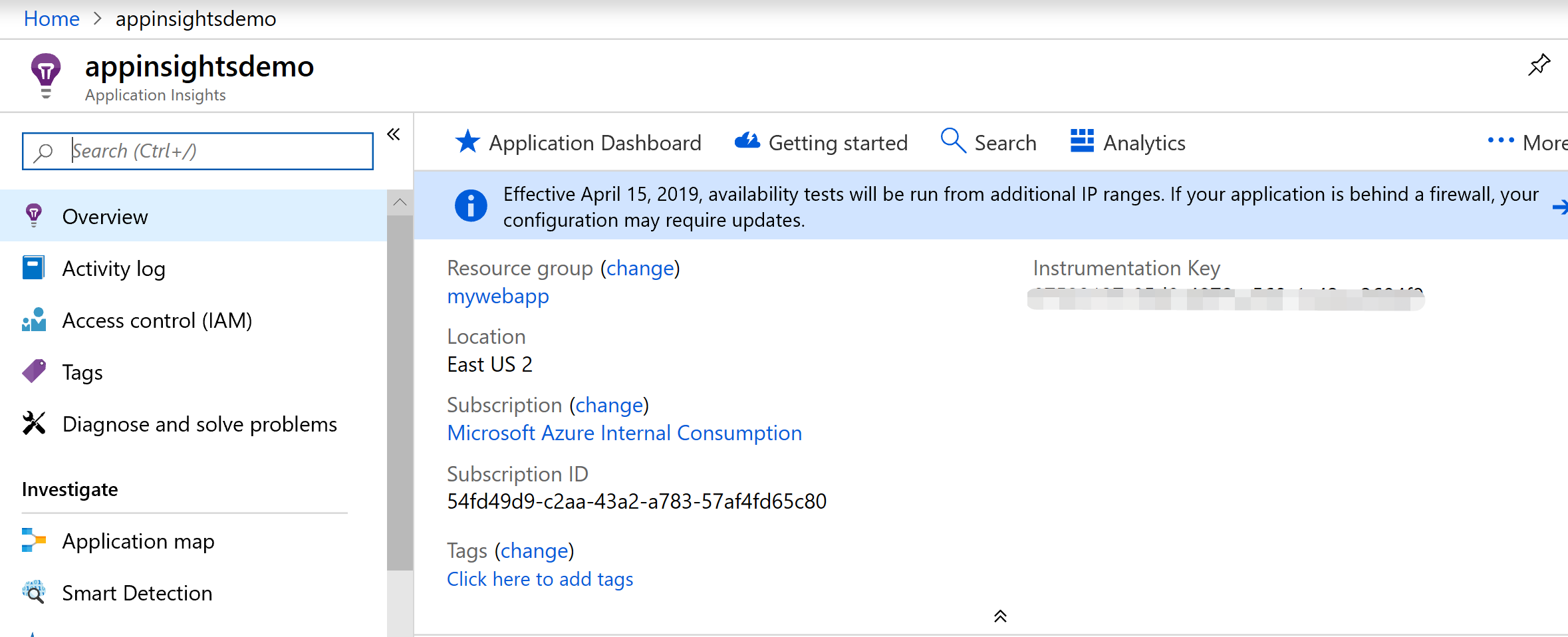Click the Activity log book icon
Image resolution: width=1568 pixels, height=637 pixels.
[33, 267]
